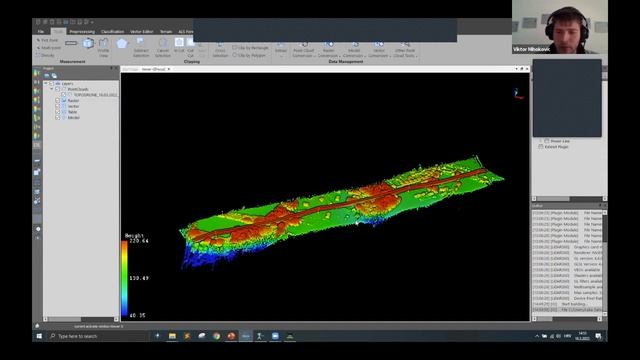Click the In Cut clipping tool
The image size is (640, 360).
coord(179,45)
